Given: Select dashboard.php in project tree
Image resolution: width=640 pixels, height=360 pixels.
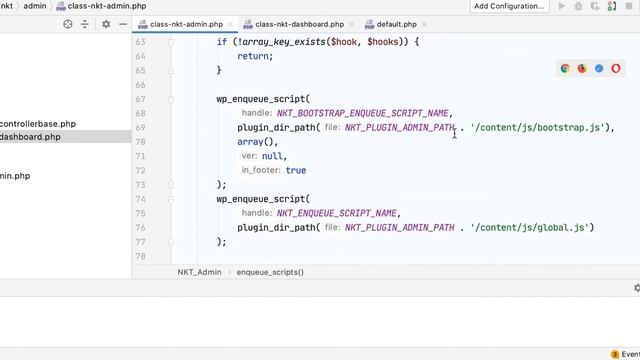Looking at the screenshot, I should tap(30, 137).
